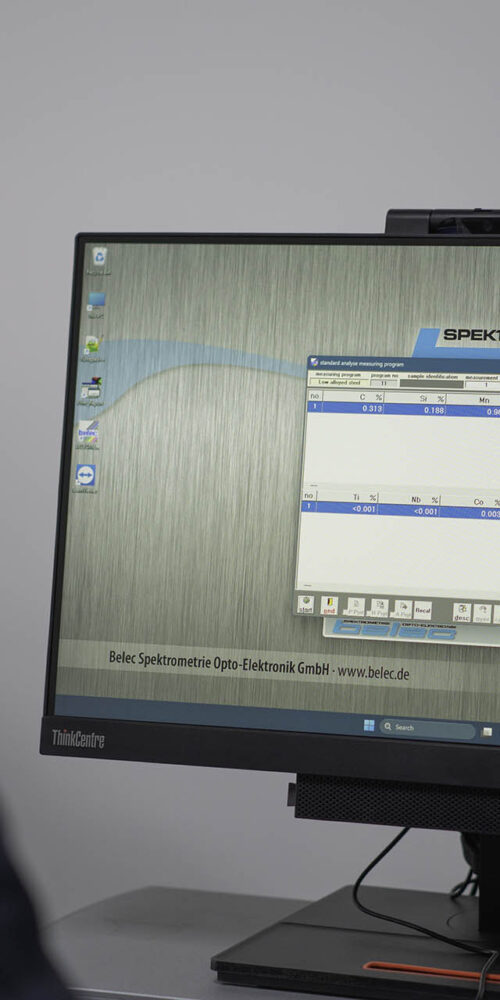Open the Windows Start menu
Image resolution: width=500 pixels, height=1000 pixels.
click(369, 725)
